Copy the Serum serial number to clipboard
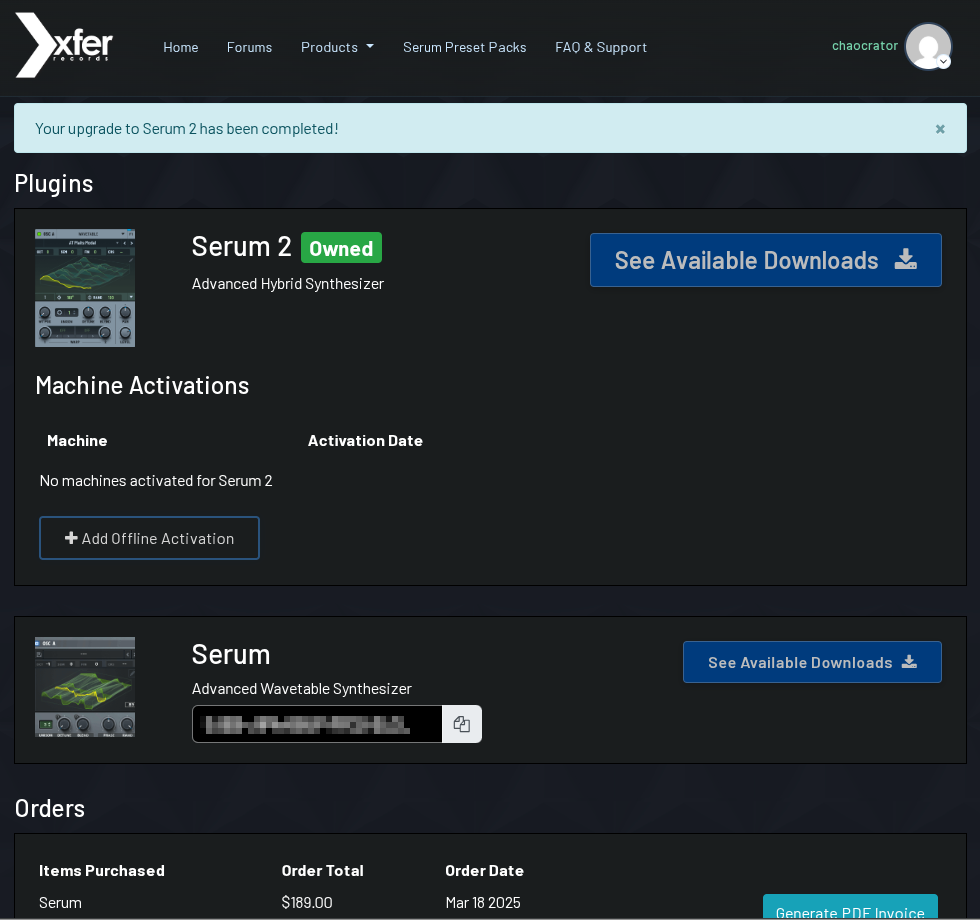Image resolution: width=980 pixels, height=920 pixels. [461, 724]
